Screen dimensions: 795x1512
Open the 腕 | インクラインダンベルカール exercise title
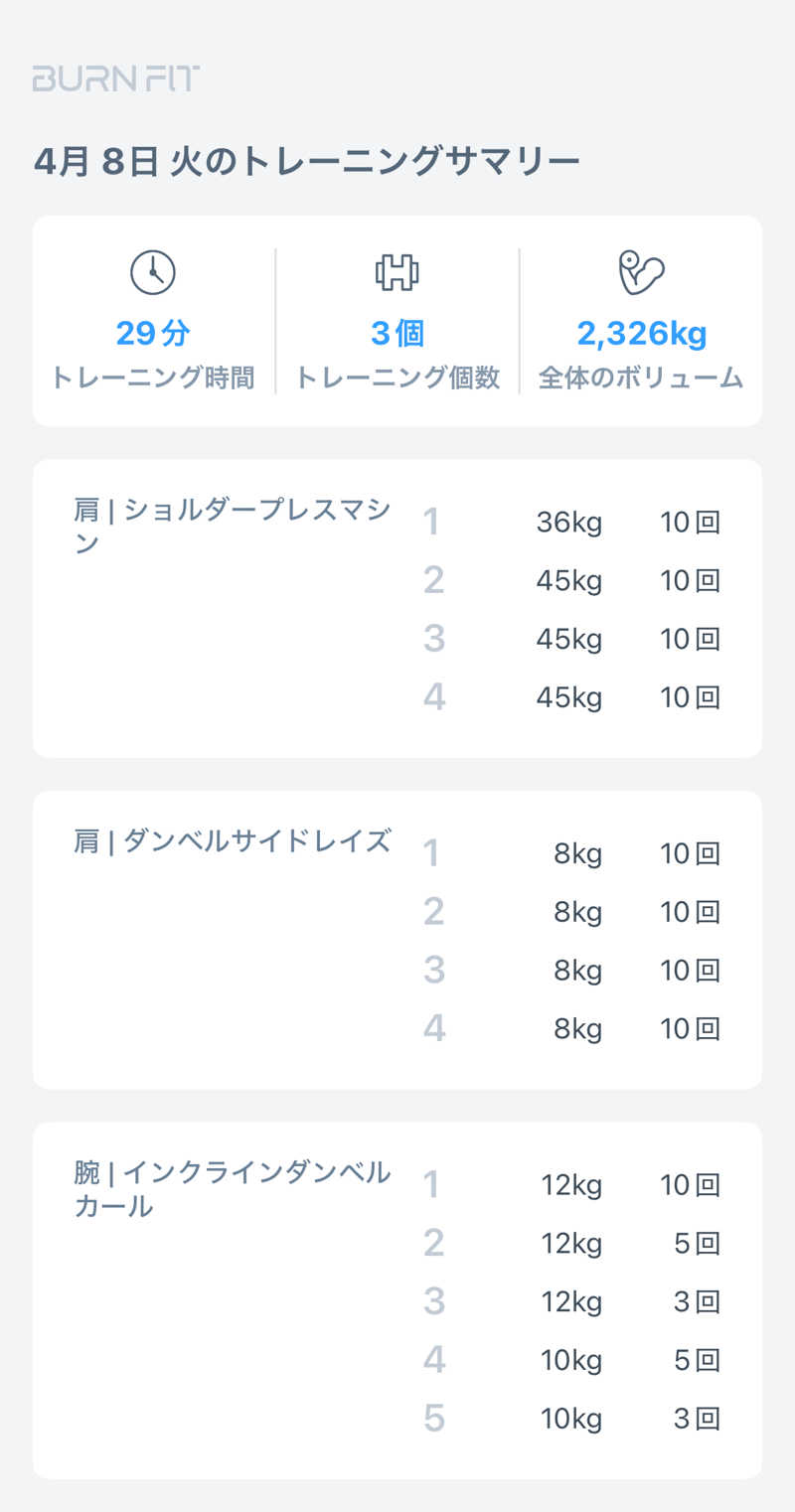pos(232,1189)
